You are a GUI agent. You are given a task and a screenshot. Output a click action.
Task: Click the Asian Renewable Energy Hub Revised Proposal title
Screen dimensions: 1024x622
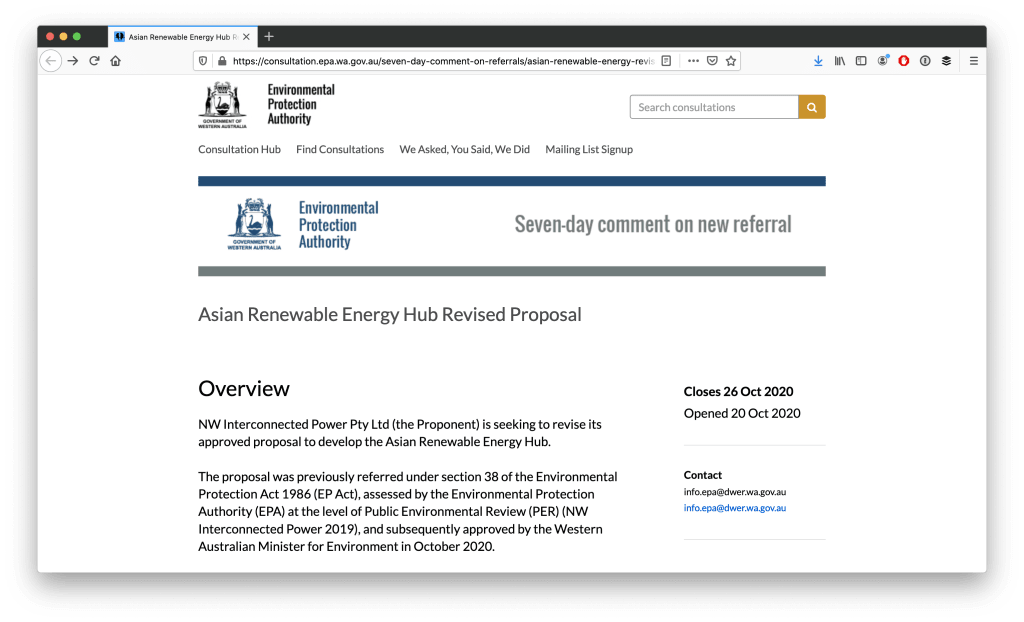click(390, 314)
